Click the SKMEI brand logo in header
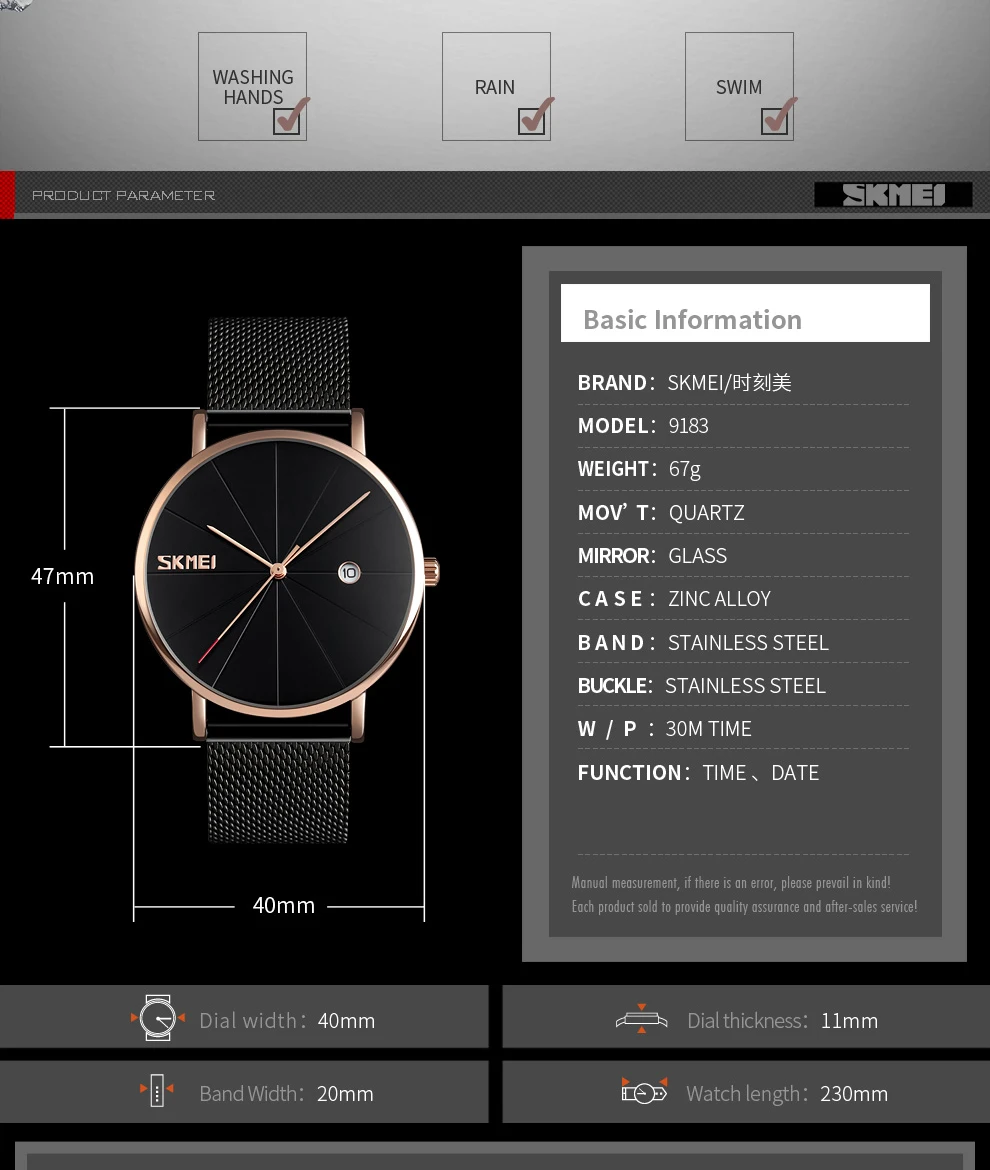Screen dimensions: 990x1170 coord(893,195)
